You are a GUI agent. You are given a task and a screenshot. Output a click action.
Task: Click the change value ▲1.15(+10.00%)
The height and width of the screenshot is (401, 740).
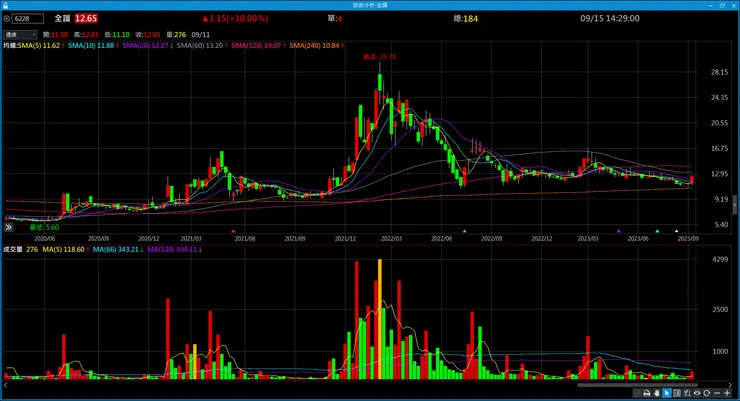[235, 18]
